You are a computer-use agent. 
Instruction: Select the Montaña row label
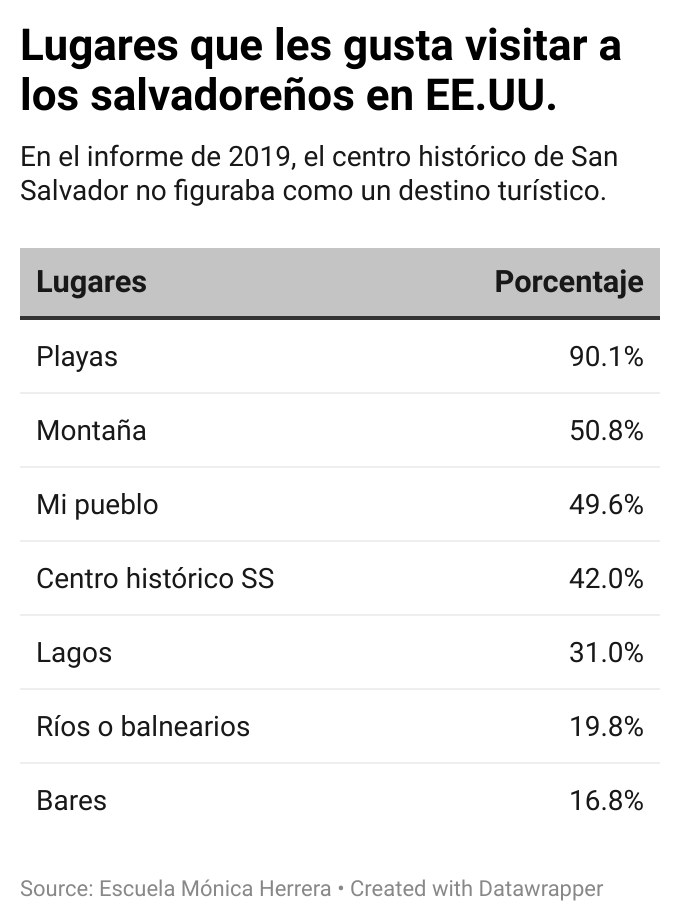tap(91, 431)
